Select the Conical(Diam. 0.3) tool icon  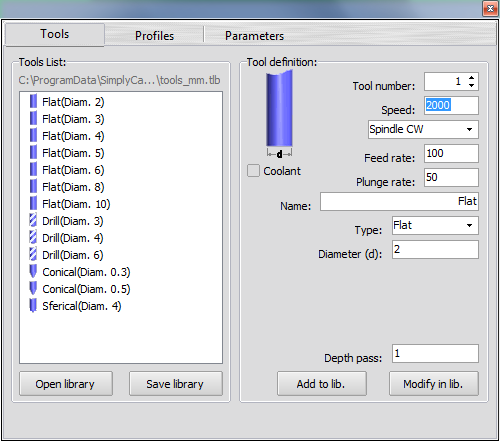click(33, 272)
